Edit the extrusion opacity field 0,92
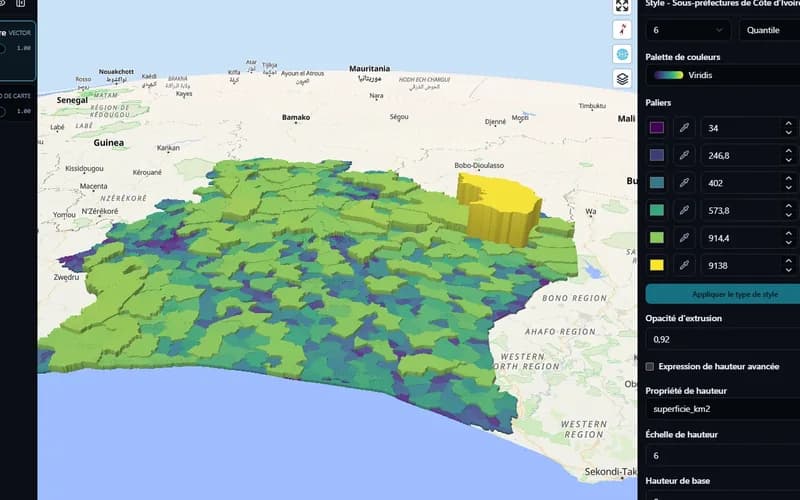This screenshot has height=500, width=800. pos(722,339)
